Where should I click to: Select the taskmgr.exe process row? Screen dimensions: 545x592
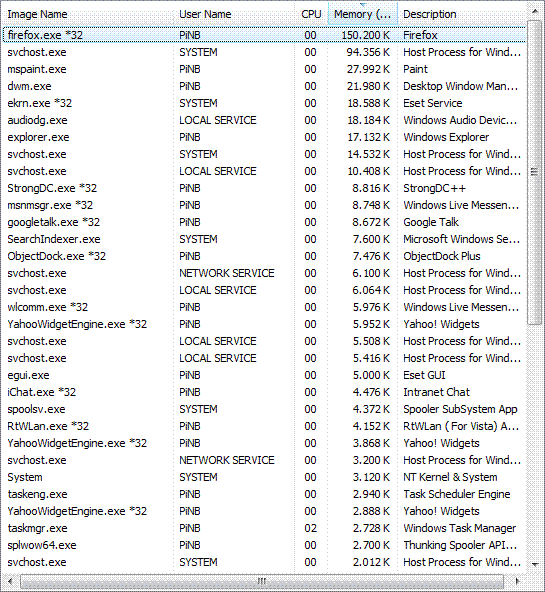[x=265, y=528]
